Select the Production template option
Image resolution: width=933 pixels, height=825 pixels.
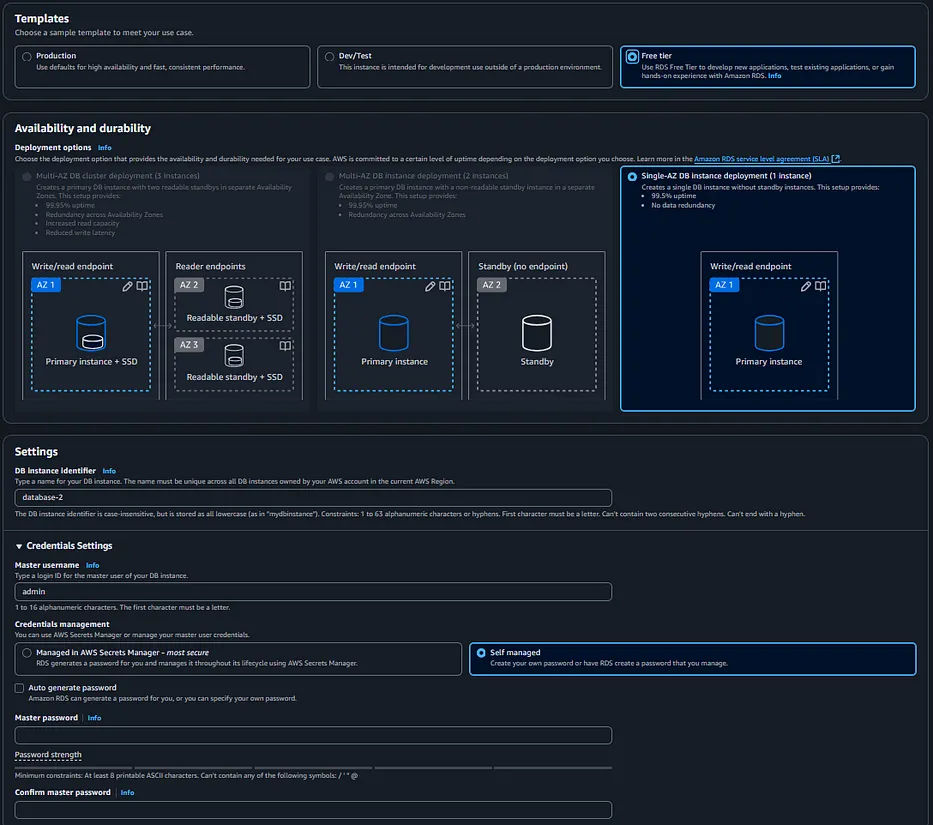pos(28,56)
